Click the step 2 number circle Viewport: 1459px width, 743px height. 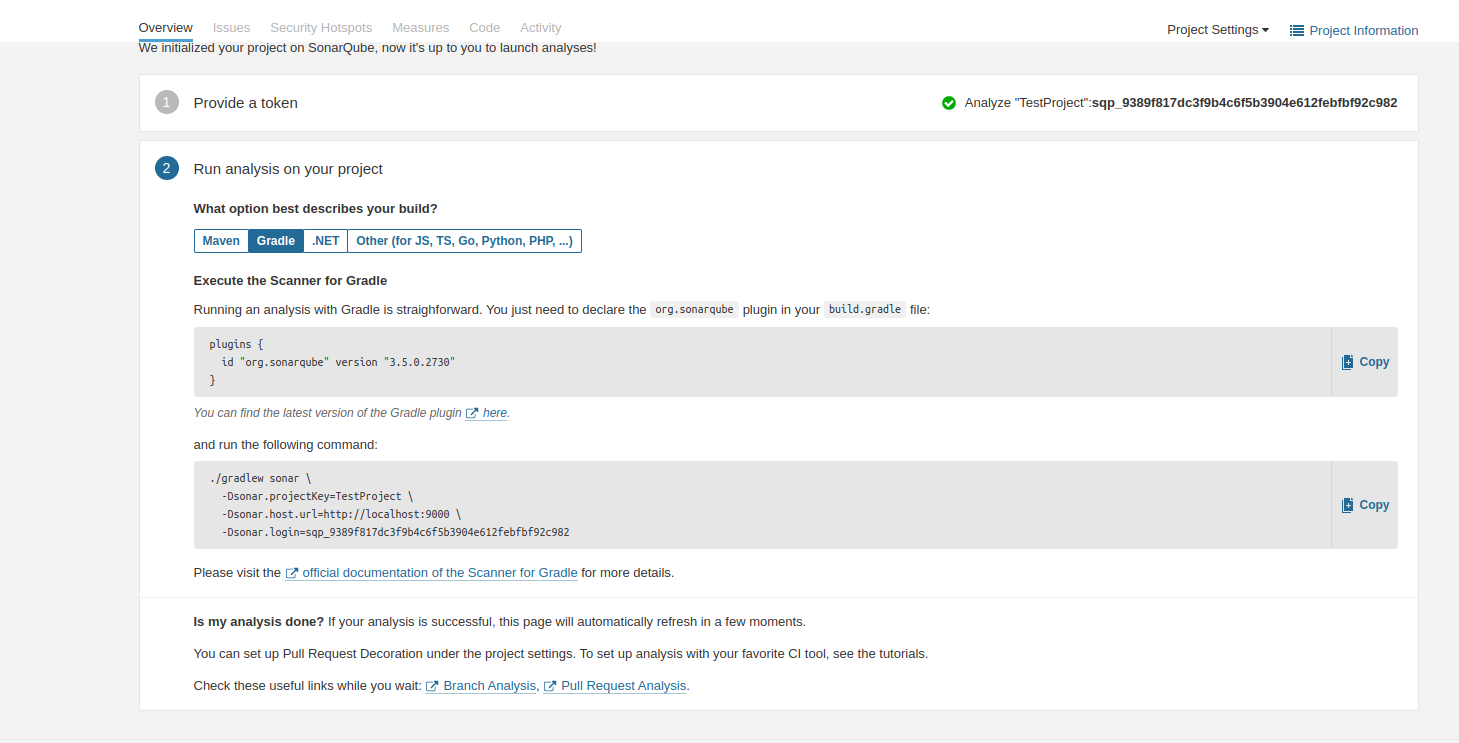(x=167, y=168)
